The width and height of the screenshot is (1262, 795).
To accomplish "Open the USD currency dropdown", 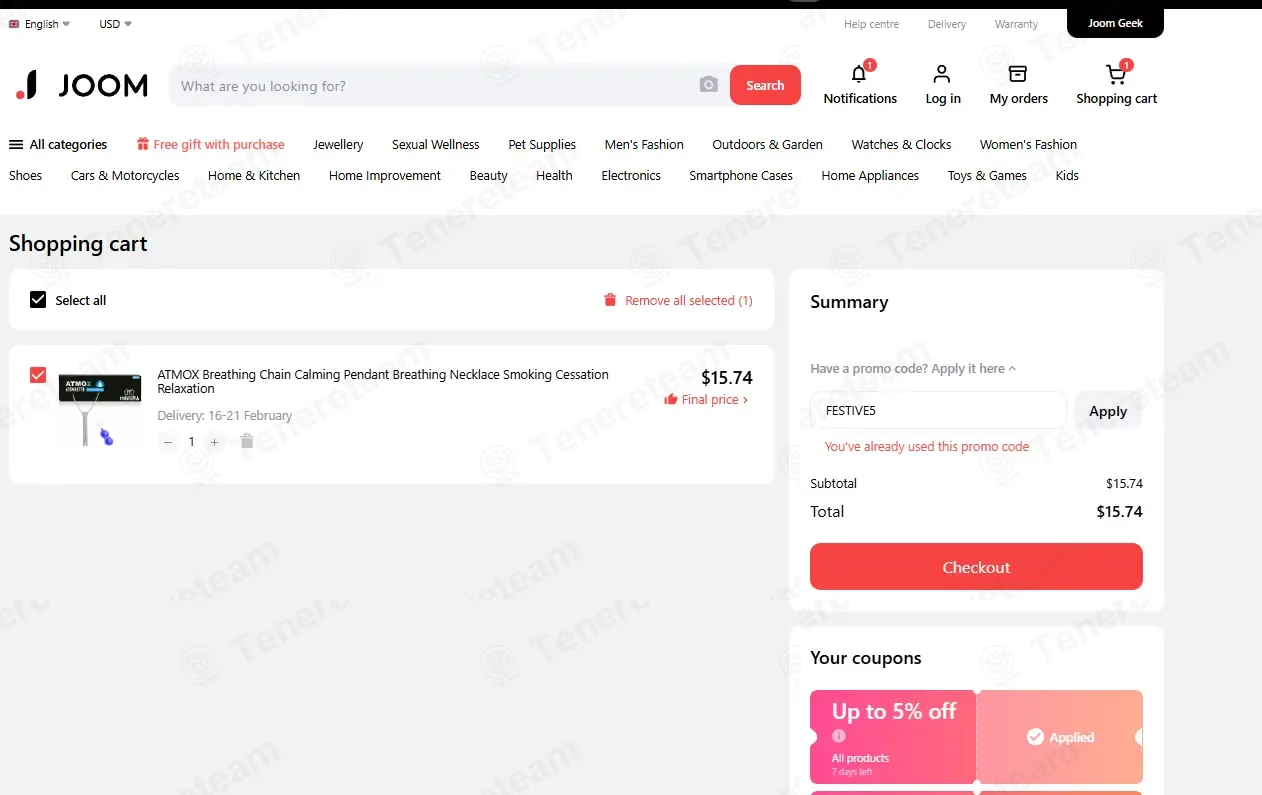I will (x=115, y=24).
